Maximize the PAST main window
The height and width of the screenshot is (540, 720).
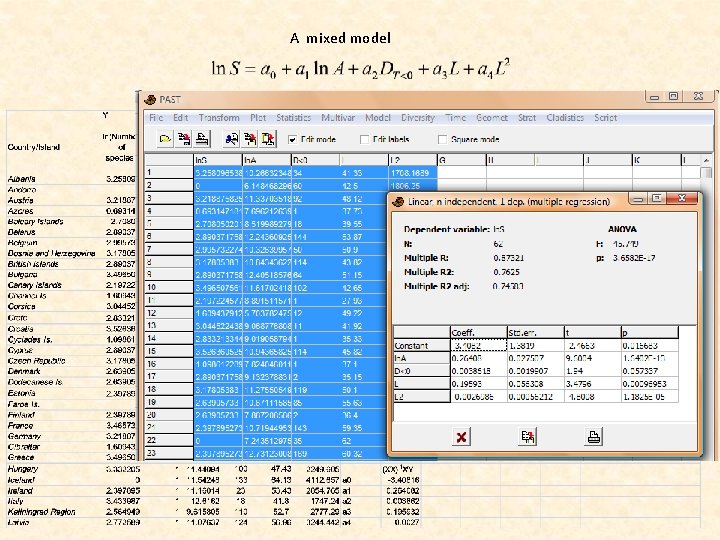(x=673, y=96)
